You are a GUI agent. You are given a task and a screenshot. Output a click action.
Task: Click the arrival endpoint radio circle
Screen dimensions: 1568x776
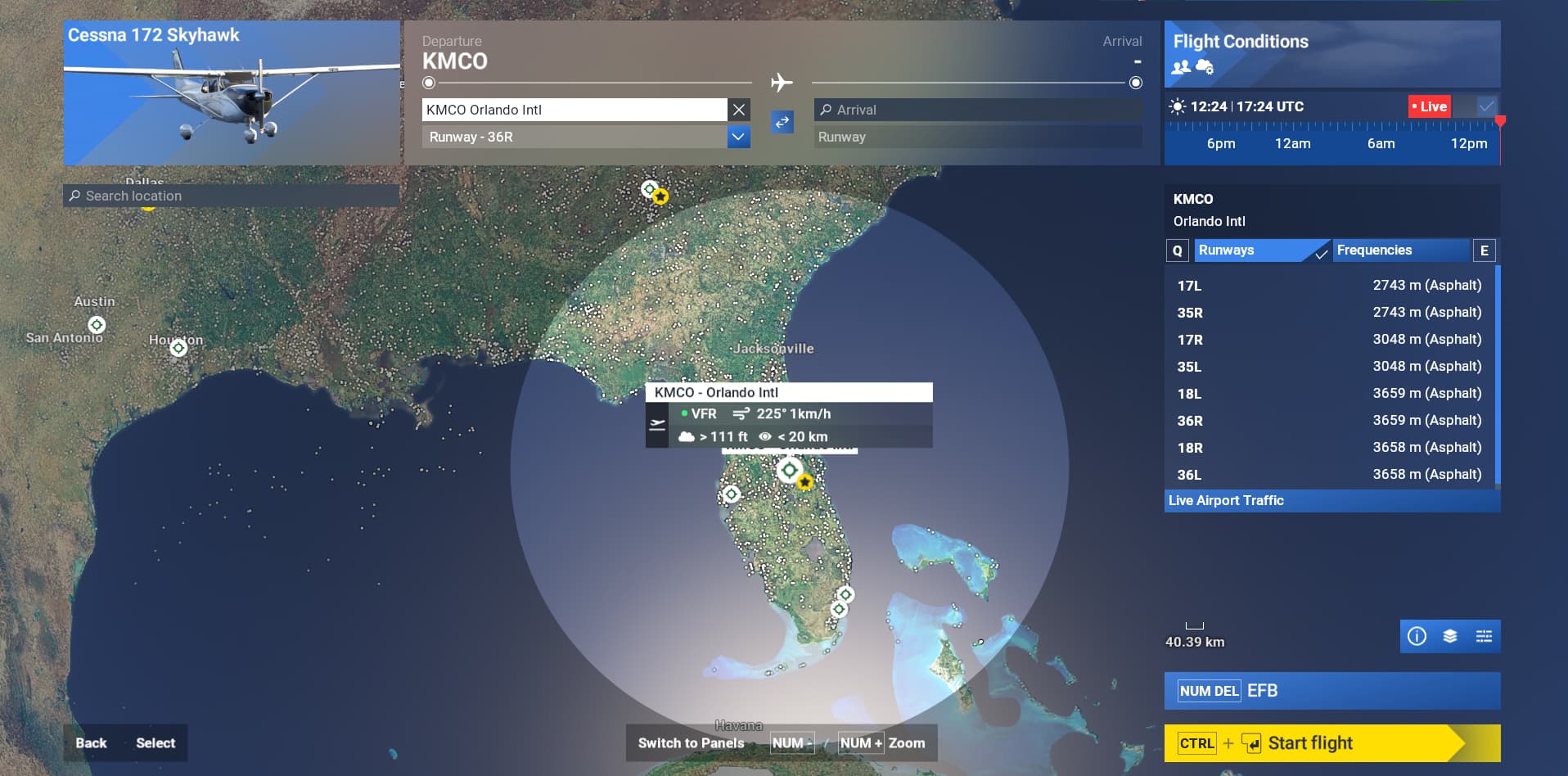1136,83
